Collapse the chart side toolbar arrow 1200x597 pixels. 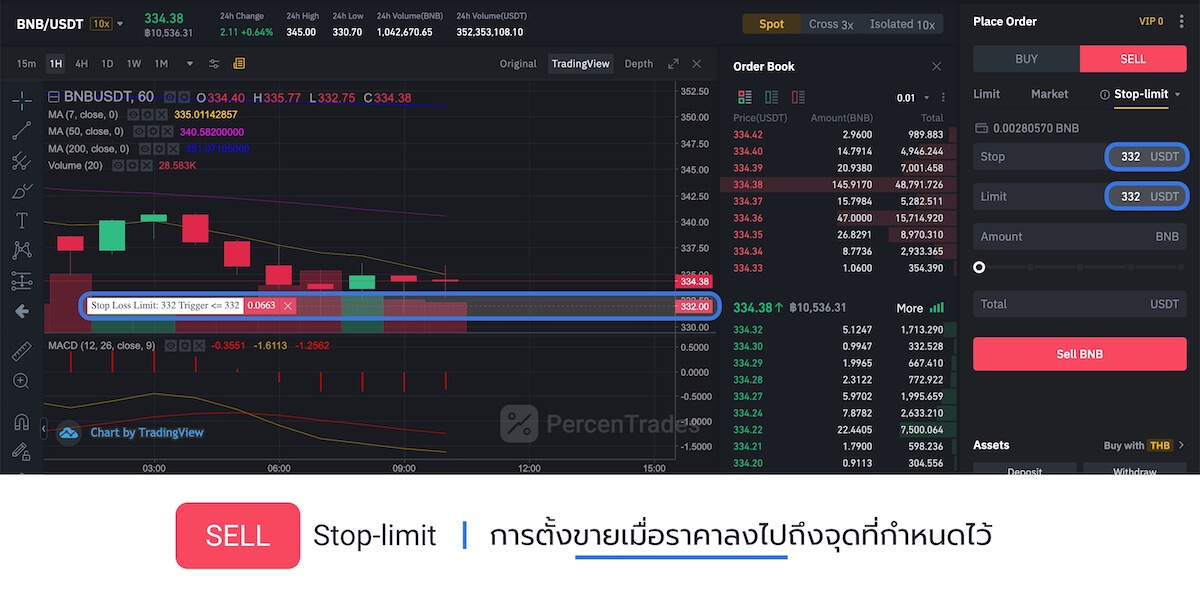[x=43, y=429]
